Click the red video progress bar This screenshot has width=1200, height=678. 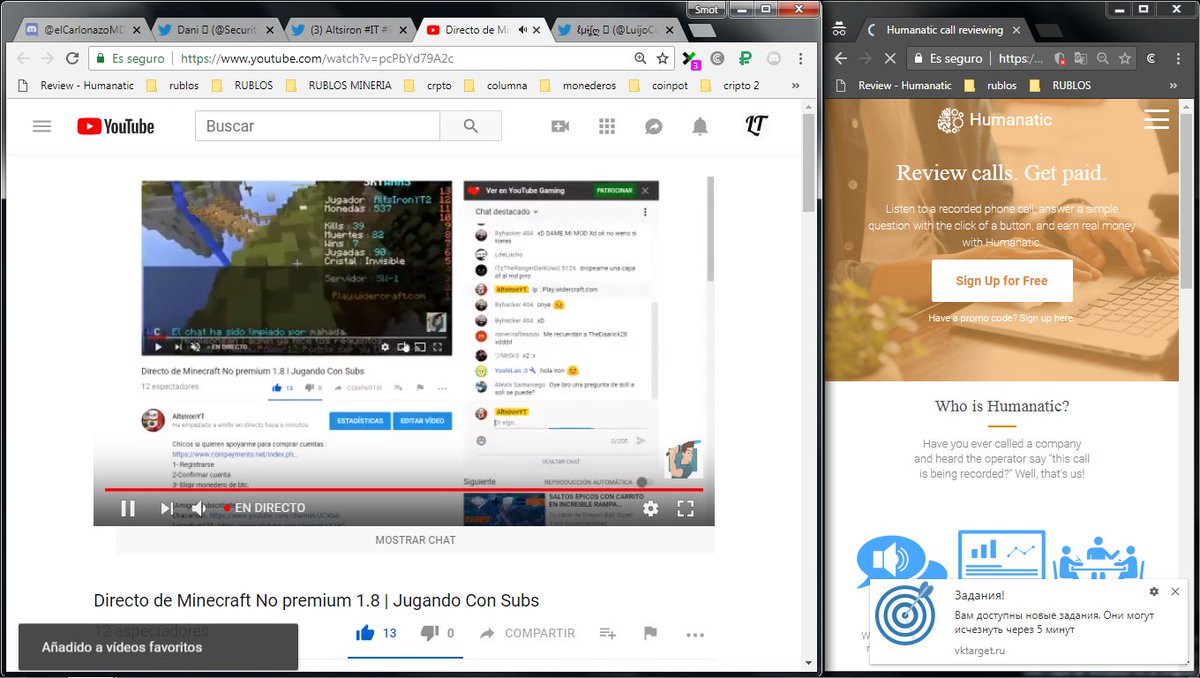pos(400,489)
